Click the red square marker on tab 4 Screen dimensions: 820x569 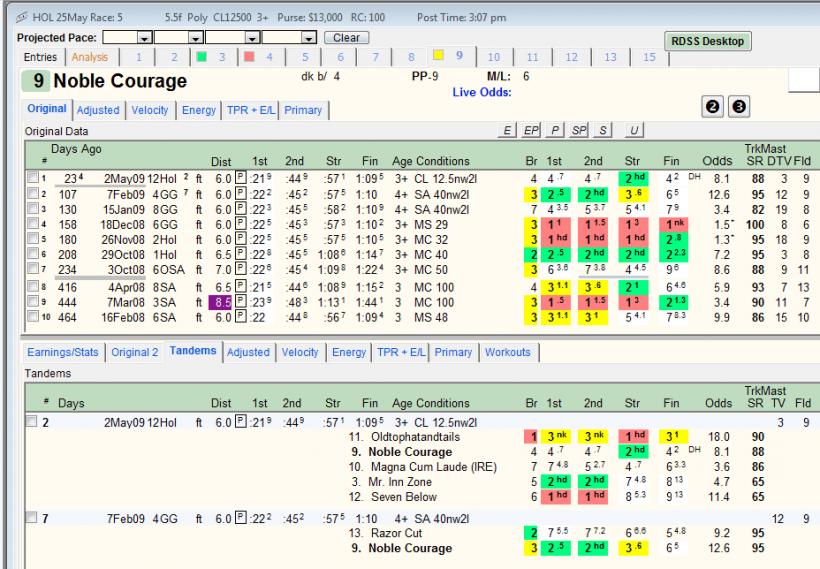click(249, 56)
